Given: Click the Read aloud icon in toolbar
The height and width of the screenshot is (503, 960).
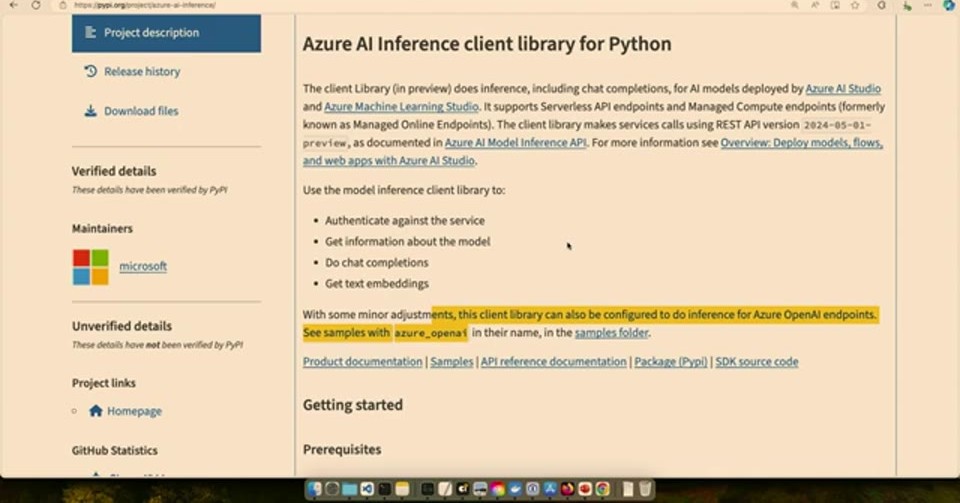Looking at the screenshot, I should 815,5.
